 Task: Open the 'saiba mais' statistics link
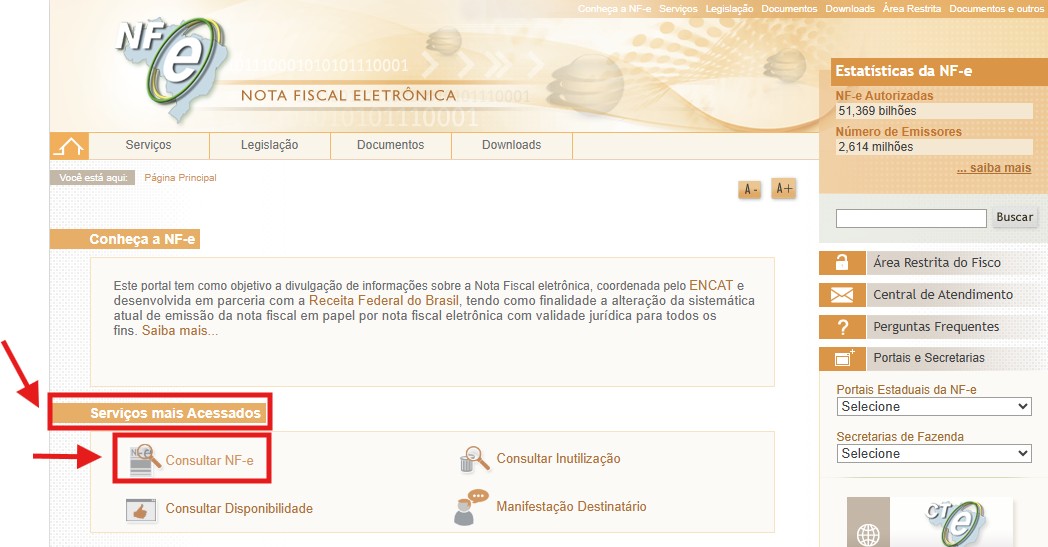(994, 168)
